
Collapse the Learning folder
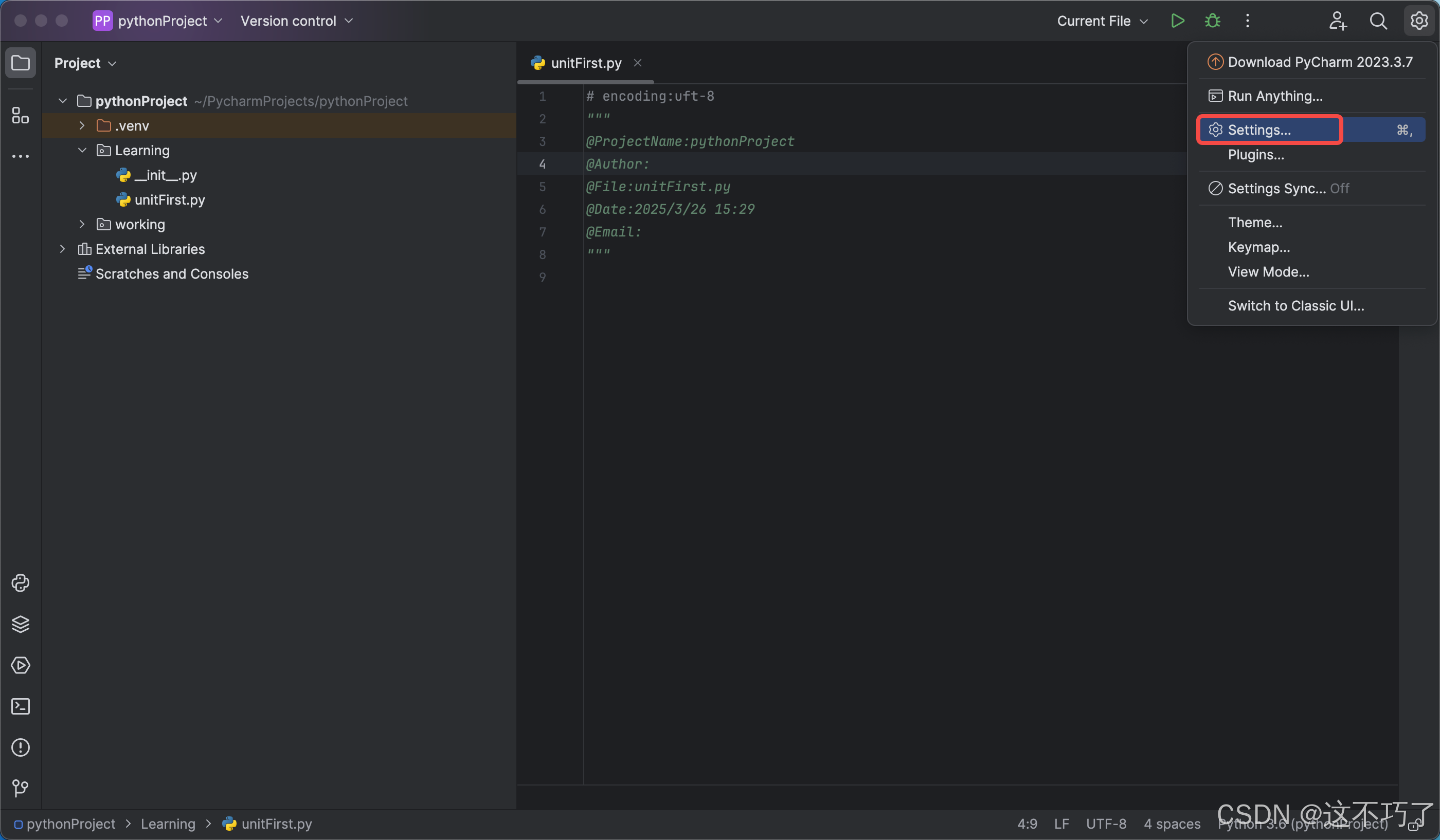[x=82, y=150]
